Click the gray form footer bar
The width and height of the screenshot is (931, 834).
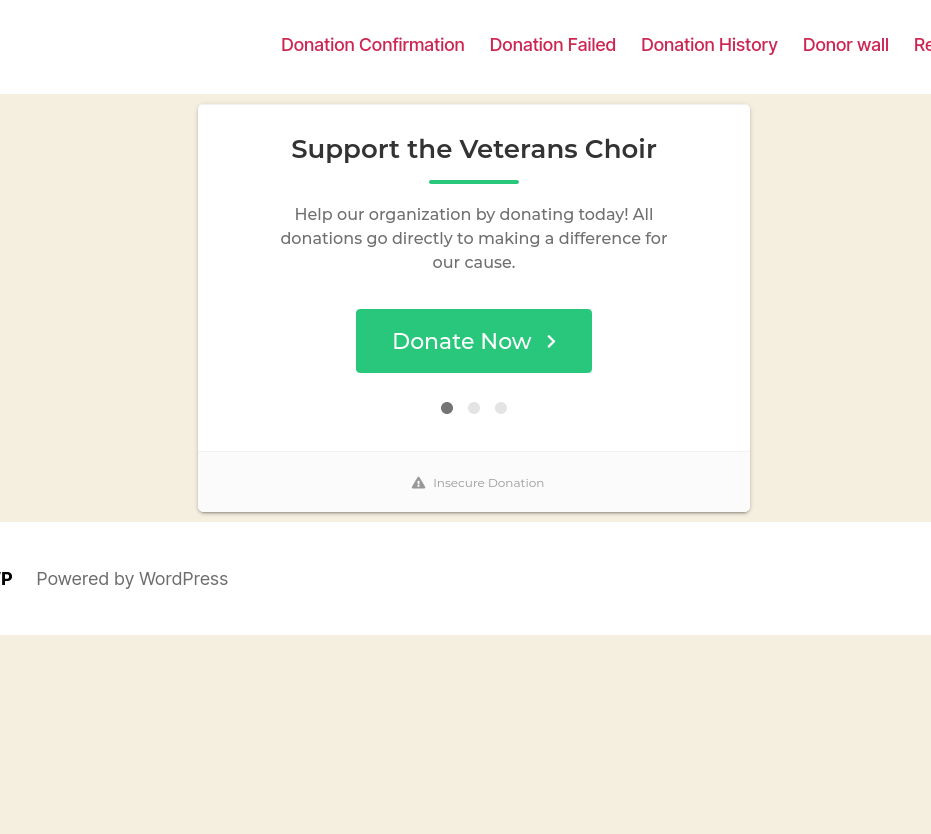474,481
